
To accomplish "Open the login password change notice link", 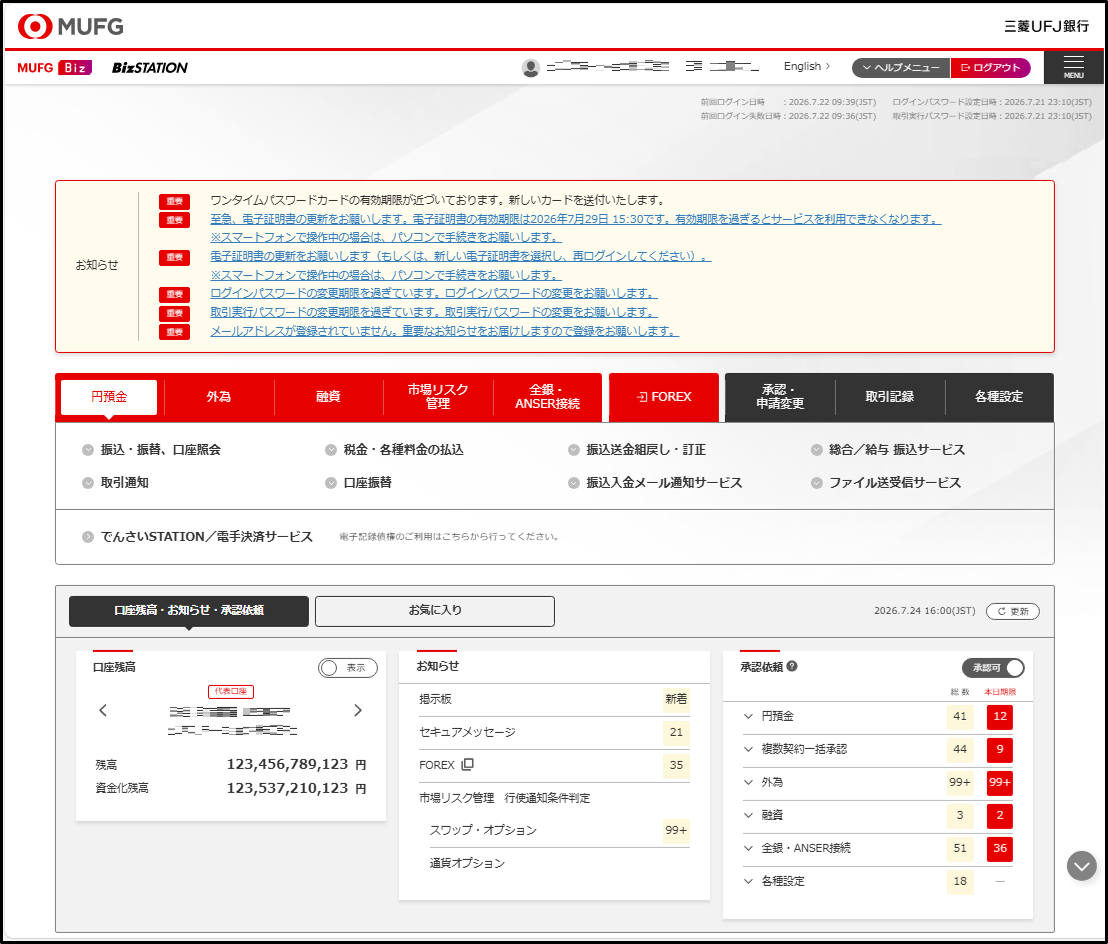I will [434, 293].
